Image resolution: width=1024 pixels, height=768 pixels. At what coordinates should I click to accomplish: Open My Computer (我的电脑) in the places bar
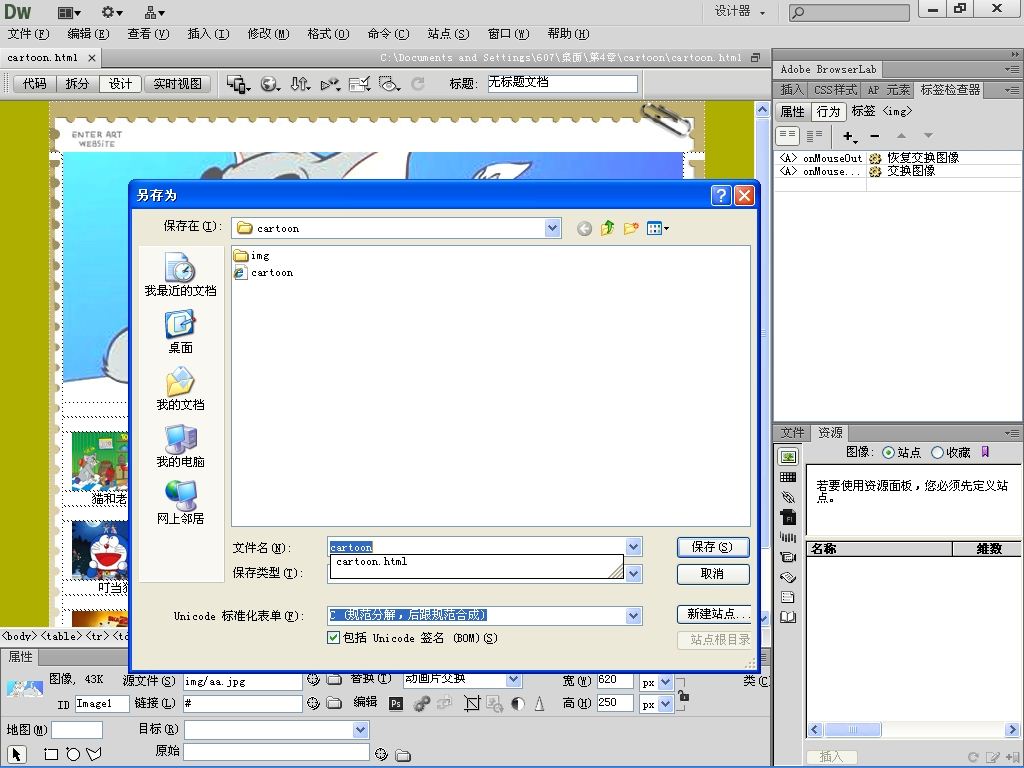180,446
